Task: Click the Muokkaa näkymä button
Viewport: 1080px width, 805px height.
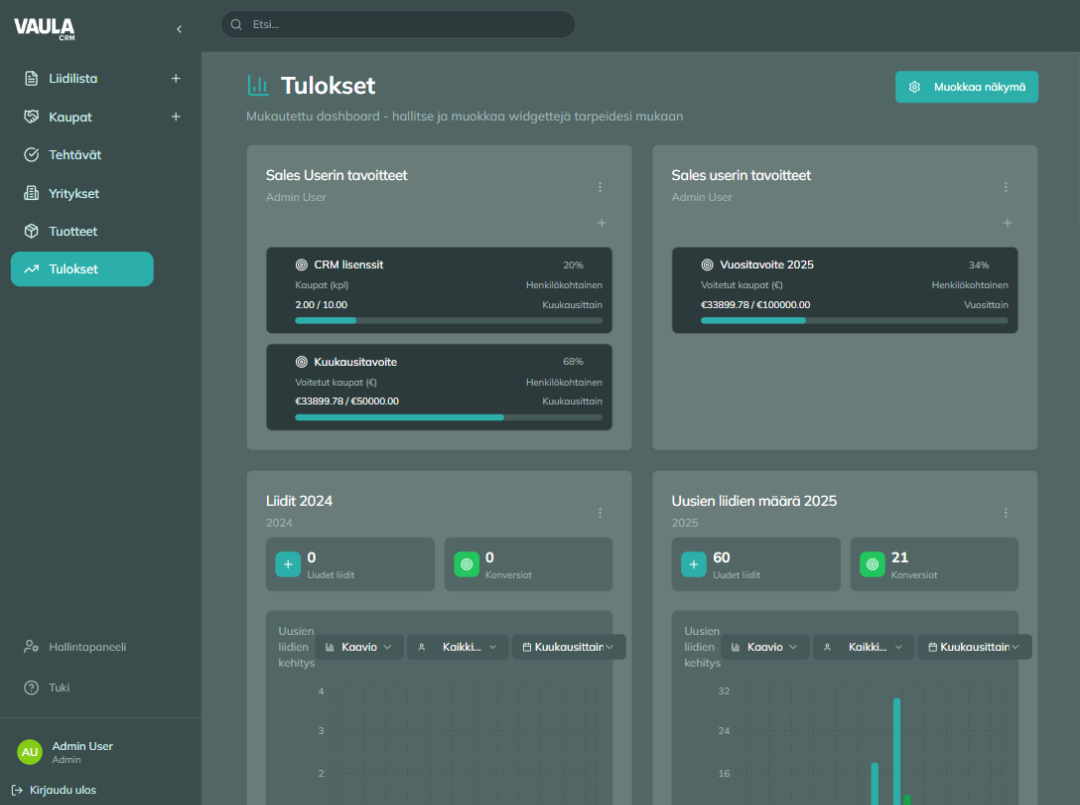Action: click(x=966, y=87)
